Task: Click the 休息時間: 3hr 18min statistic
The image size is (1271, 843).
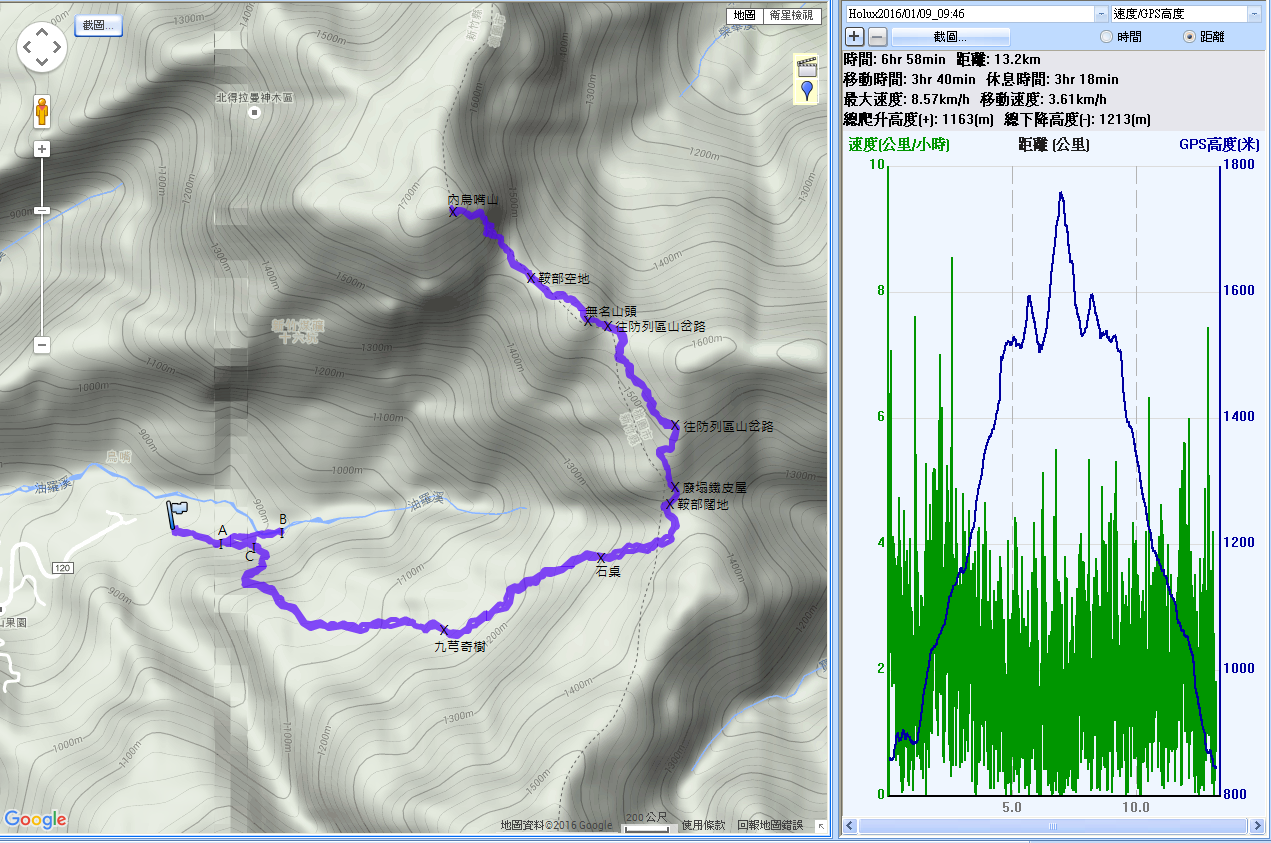Action: click(1052, 79)
